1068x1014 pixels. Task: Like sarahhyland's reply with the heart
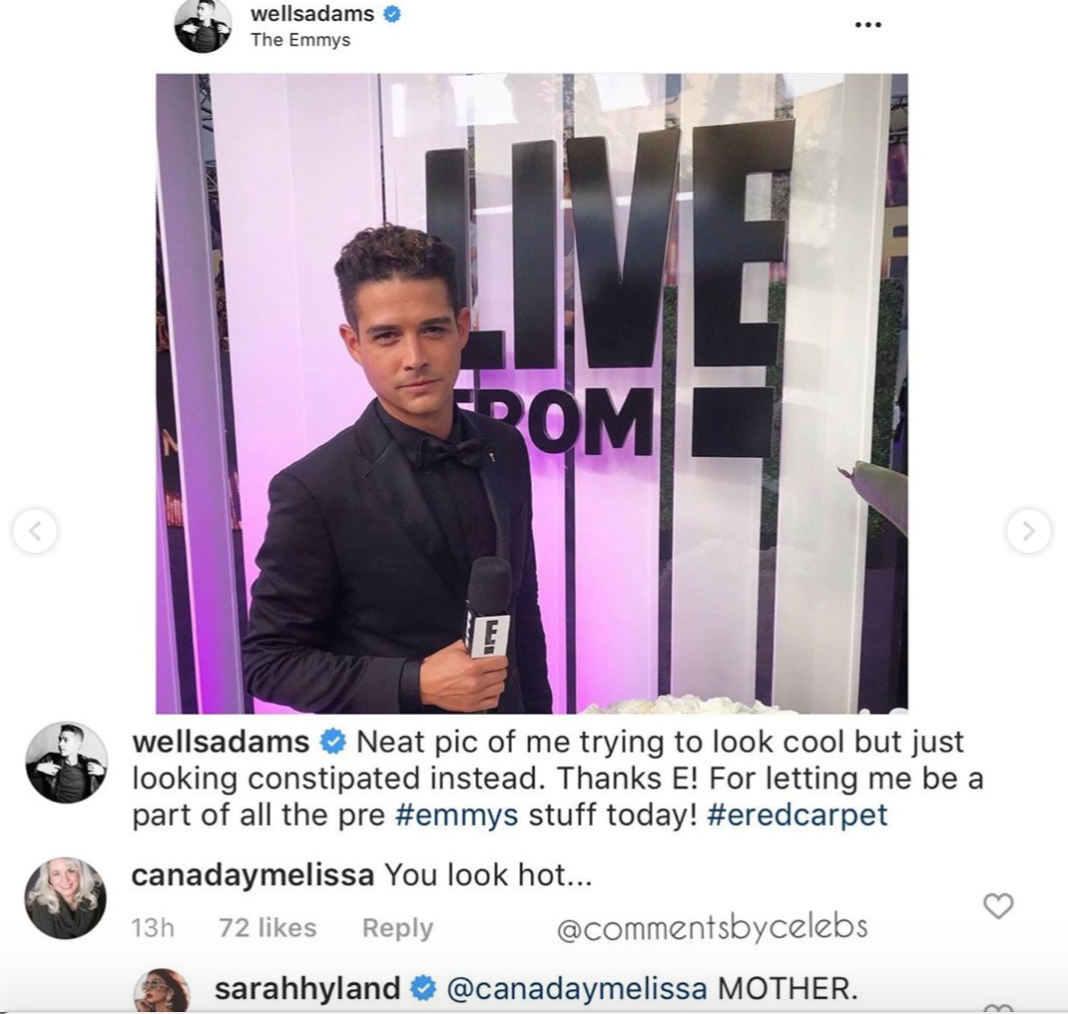[x=999, y=1009]
